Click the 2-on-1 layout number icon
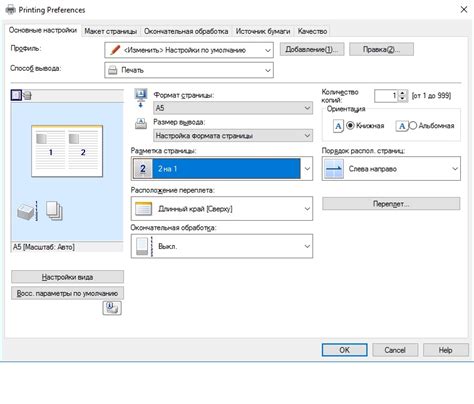This screenshot has width=474, height=404. click(143, 169)
